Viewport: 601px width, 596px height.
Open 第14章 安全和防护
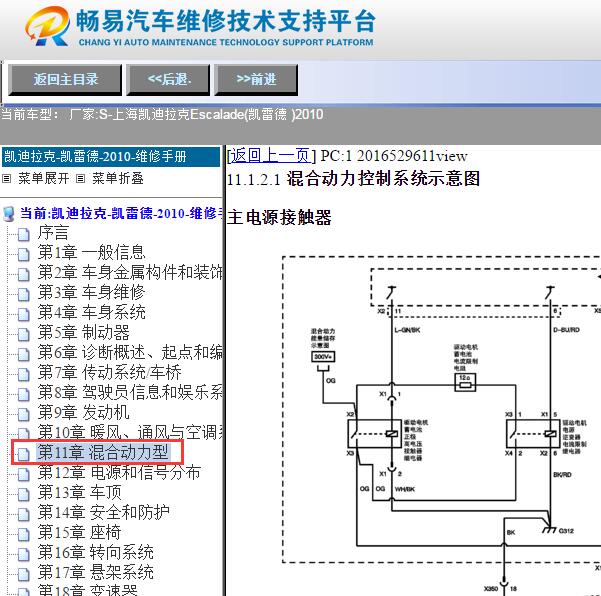(x=103, y=512)
